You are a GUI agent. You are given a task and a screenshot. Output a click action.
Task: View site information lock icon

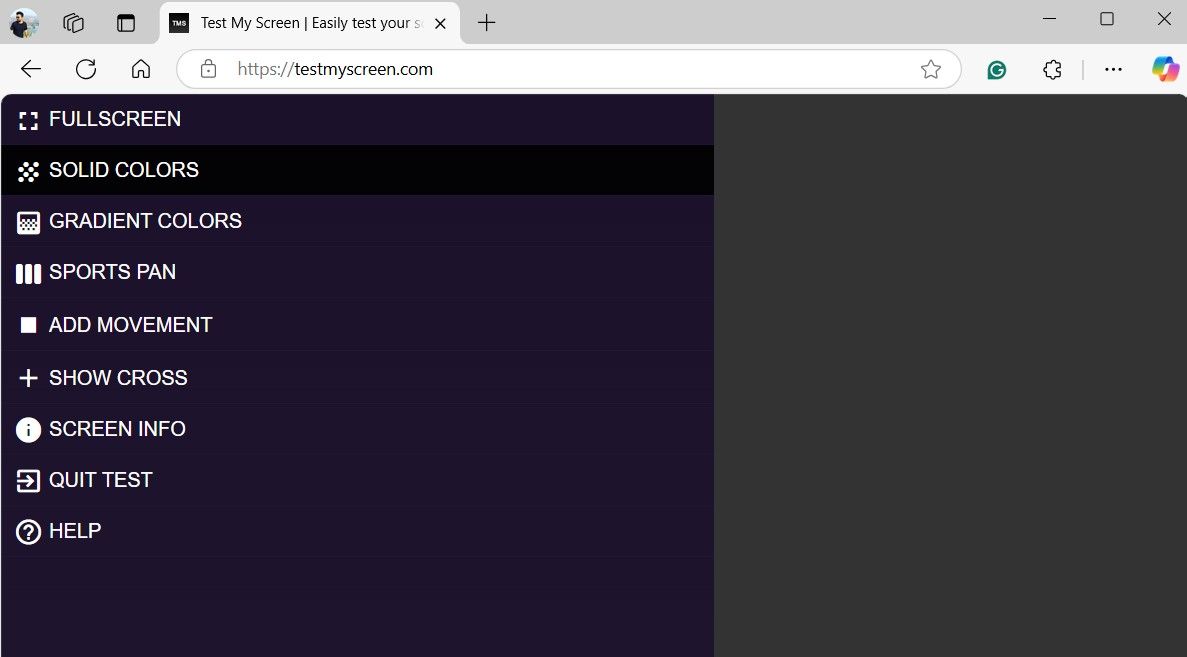[x=208, y=70]
